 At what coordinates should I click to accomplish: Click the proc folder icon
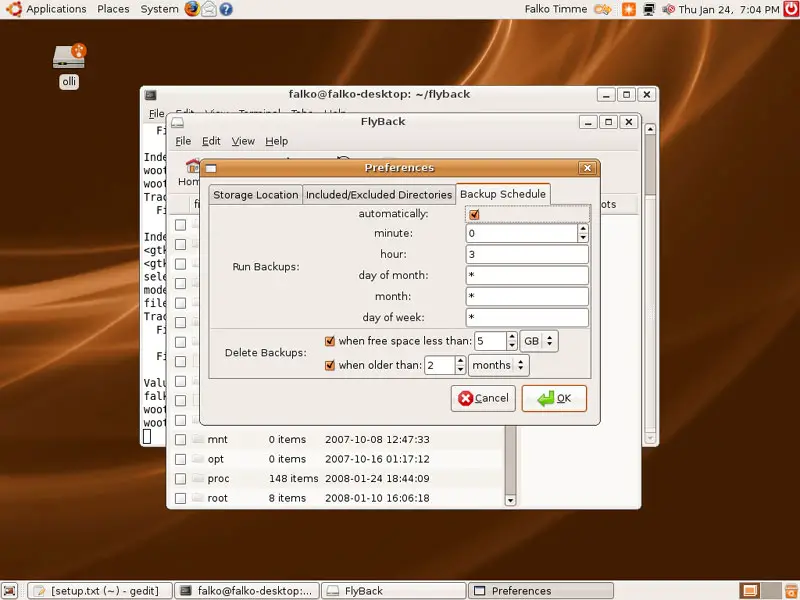[x=197, y=479]
